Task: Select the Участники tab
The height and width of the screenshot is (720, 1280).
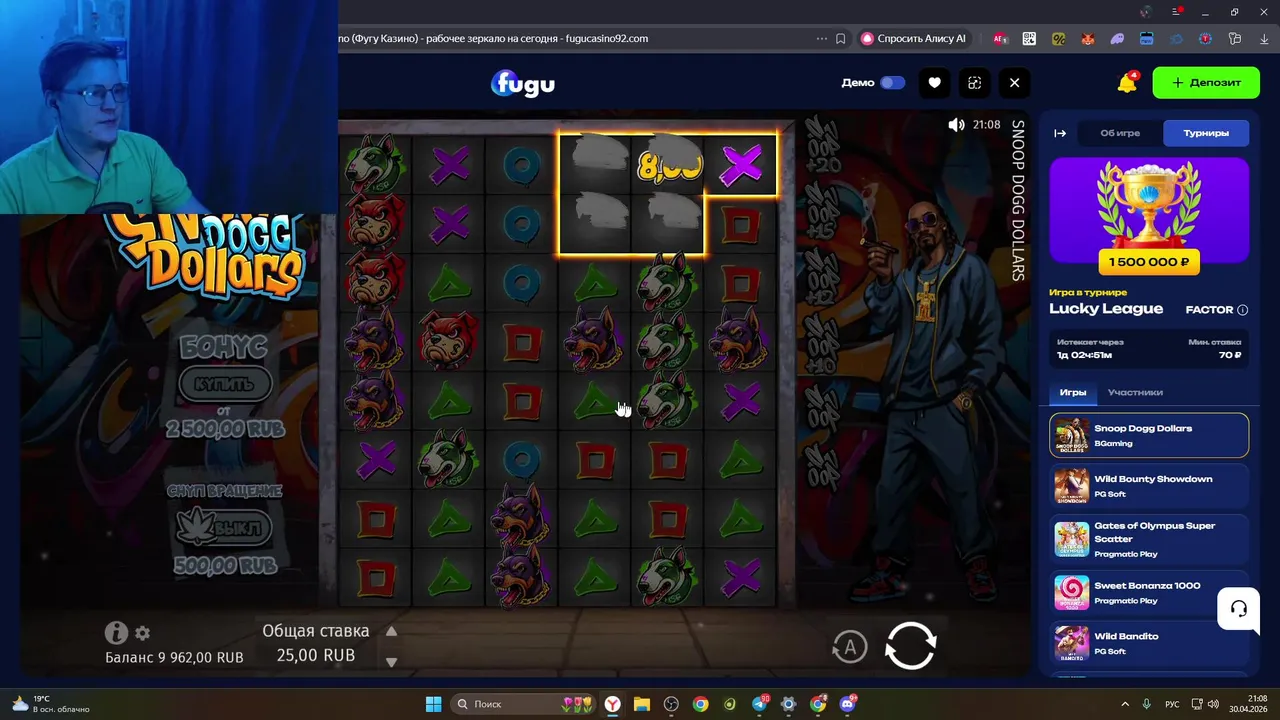Action: point(1135,392)
